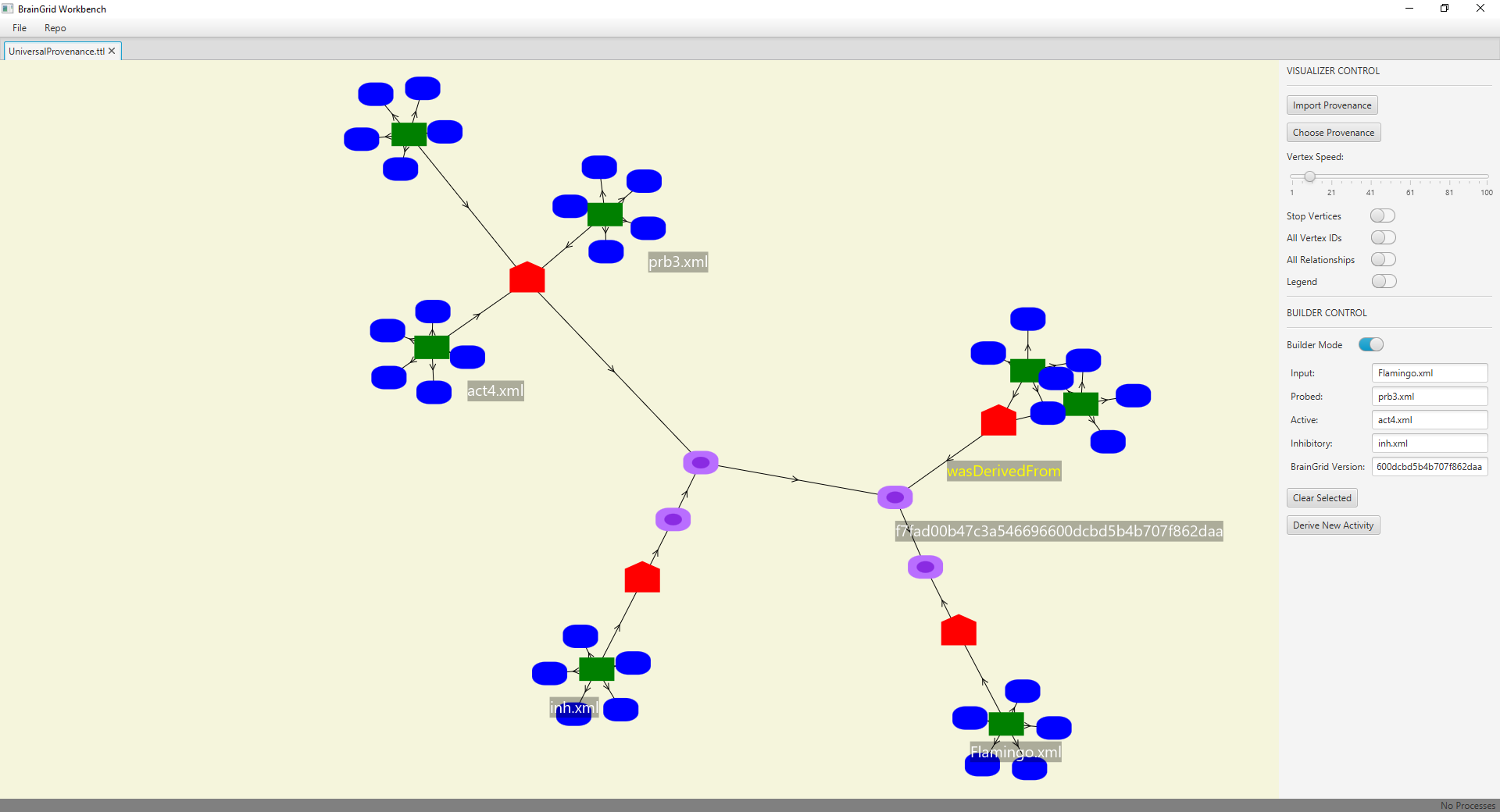Enable All Vertex IDs switch
The image size is (1500, 812).
coord(1383,237)
